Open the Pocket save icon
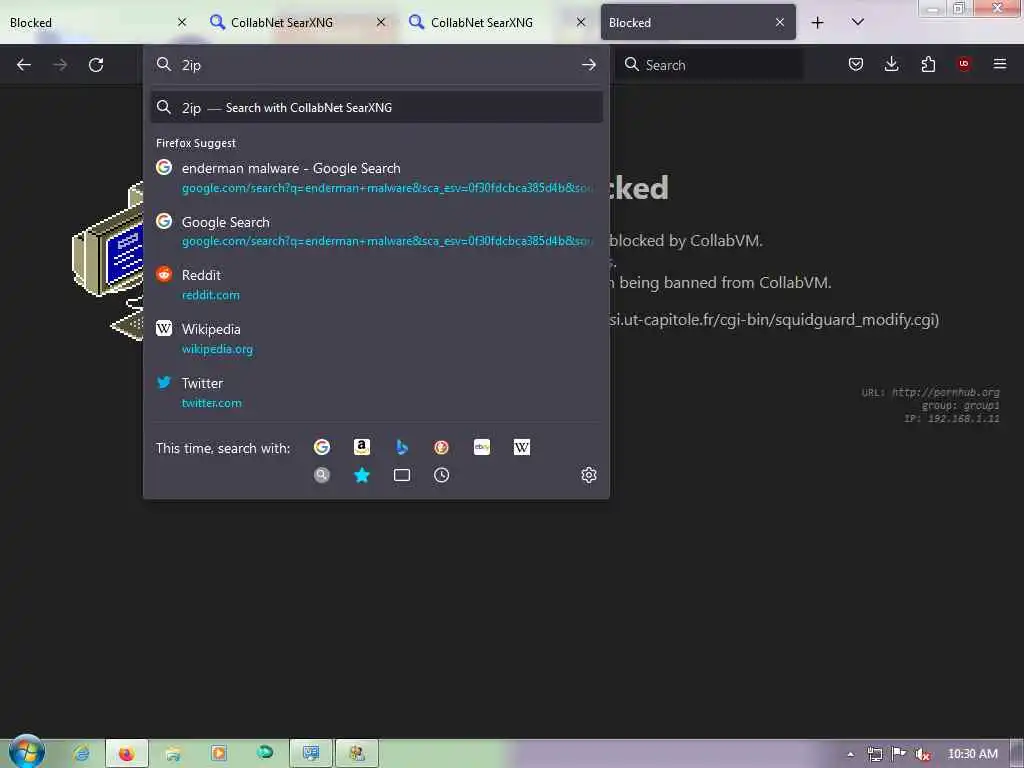 coord(856,64)
